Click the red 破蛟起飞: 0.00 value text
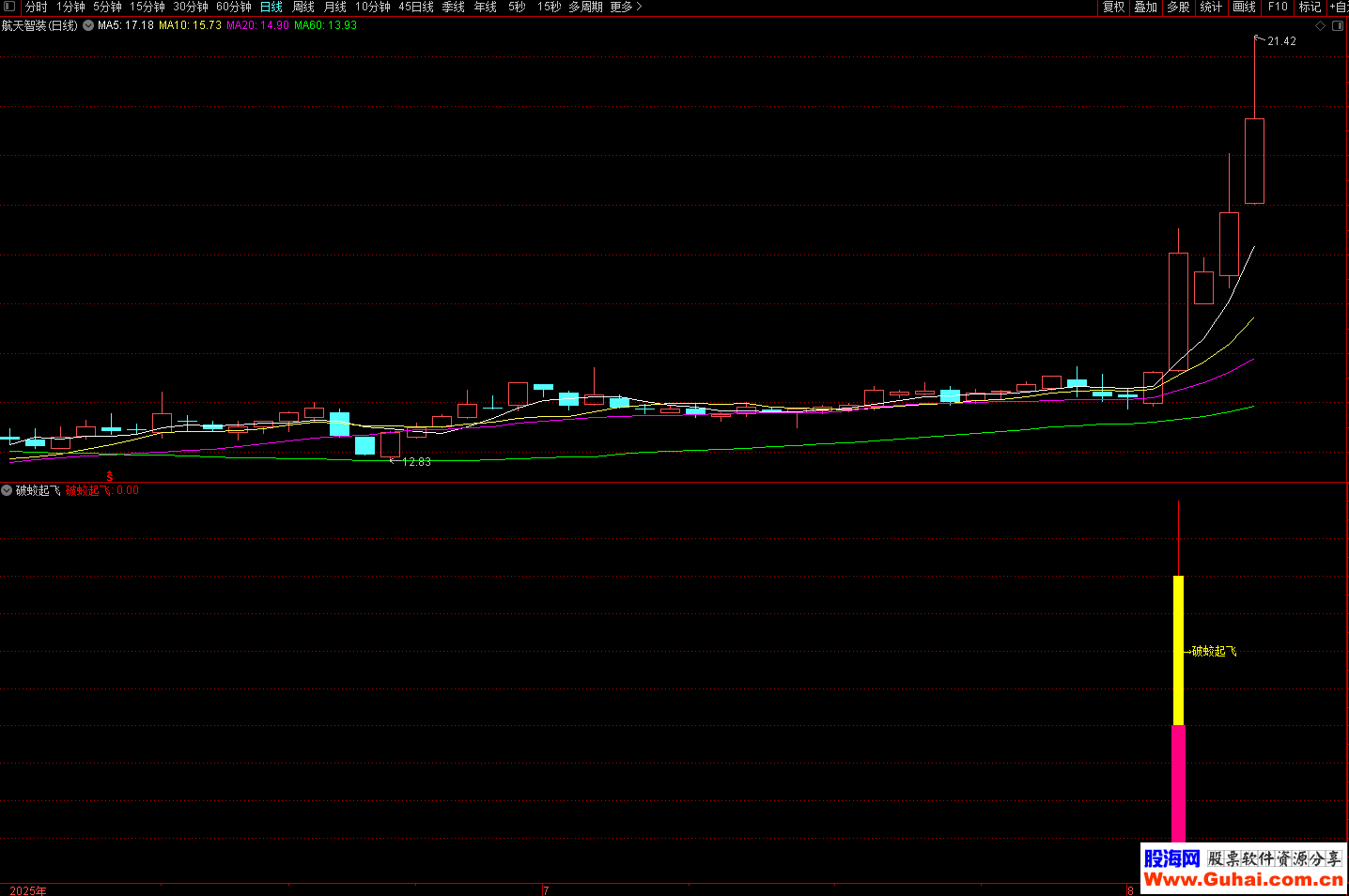1349x896 pixels. pyautogui.click(x=102, y=490)
